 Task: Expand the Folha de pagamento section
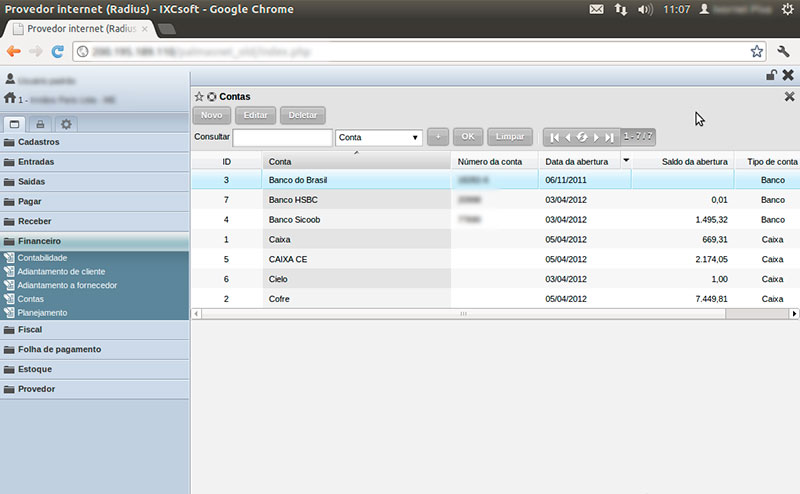(x=94, y=350)
